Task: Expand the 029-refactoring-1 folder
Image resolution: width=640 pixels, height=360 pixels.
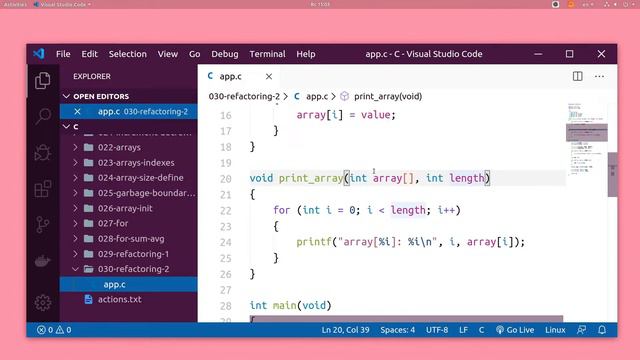Action: [128, 254]
